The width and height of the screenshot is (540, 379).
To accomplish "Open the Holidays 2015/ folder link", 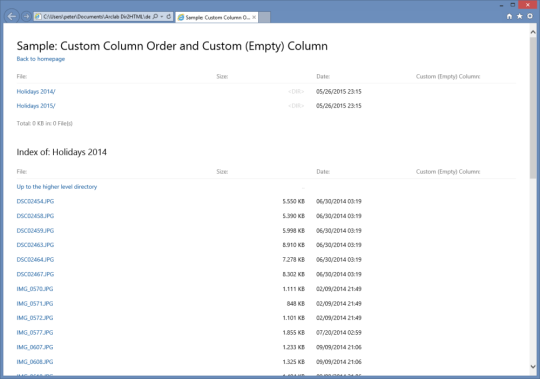I will tap(36, 106).
